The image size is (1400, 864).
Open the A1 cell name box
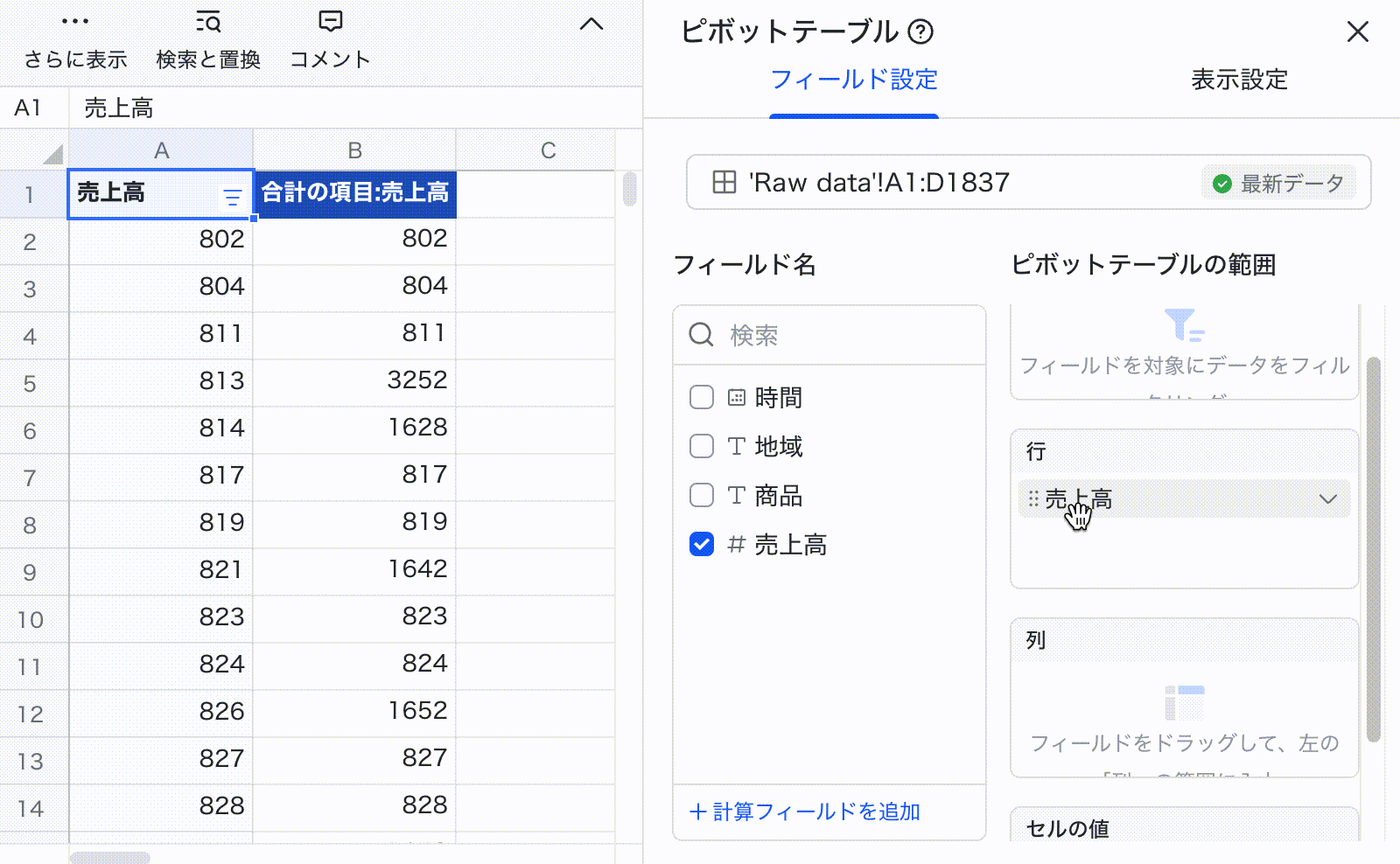coord(29,108)
